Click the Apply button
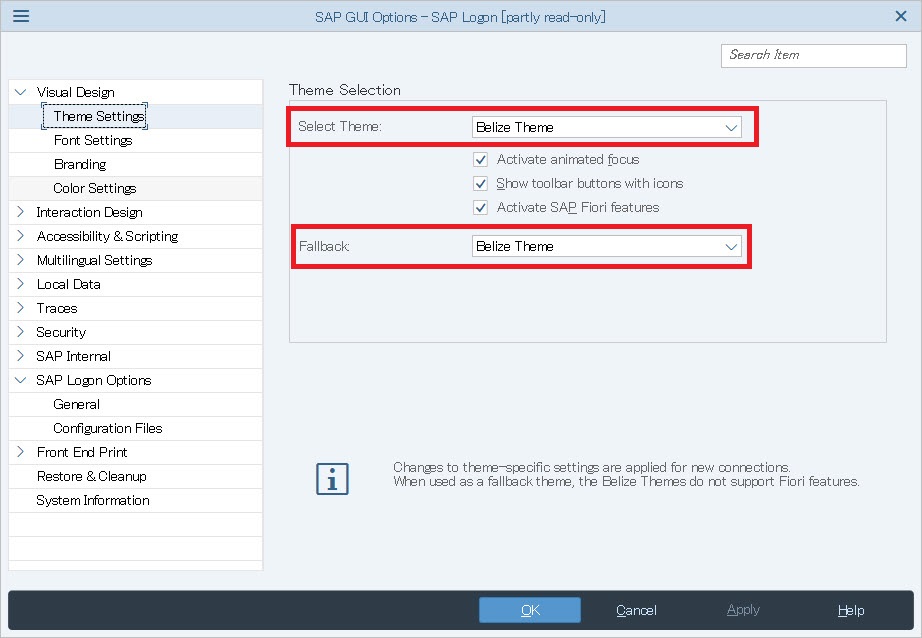Image resolution: width=922 pixels, height=638 pixels. [x=743, y=610]
